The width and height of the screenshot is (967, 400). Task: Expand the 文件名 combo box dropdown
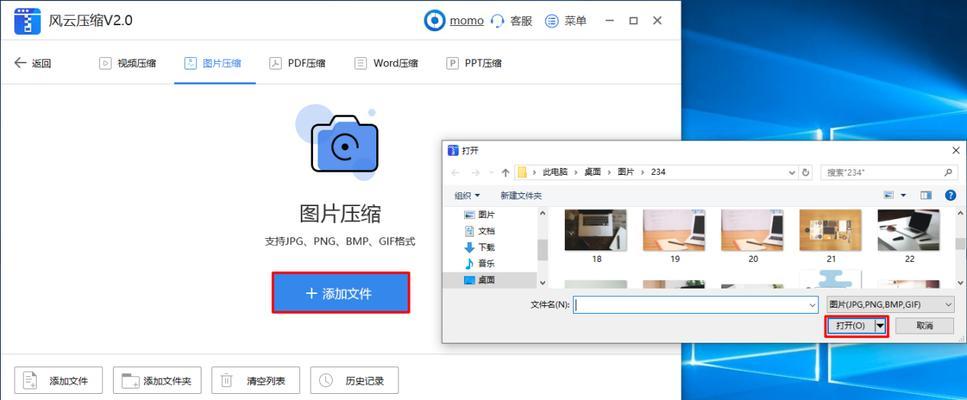(812, 304)
